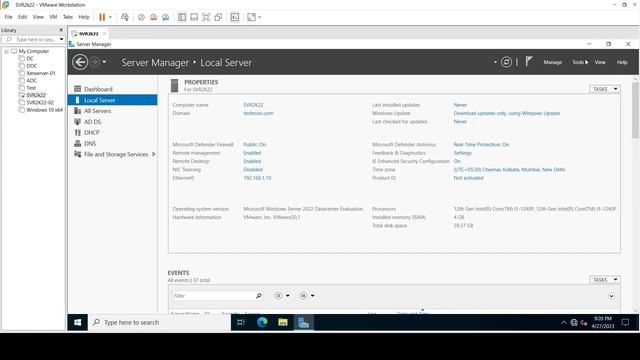Image resolution: width=640 pixels, height=360 pixels.
Task: Click the time zone link
Action: tap(509, 169)
